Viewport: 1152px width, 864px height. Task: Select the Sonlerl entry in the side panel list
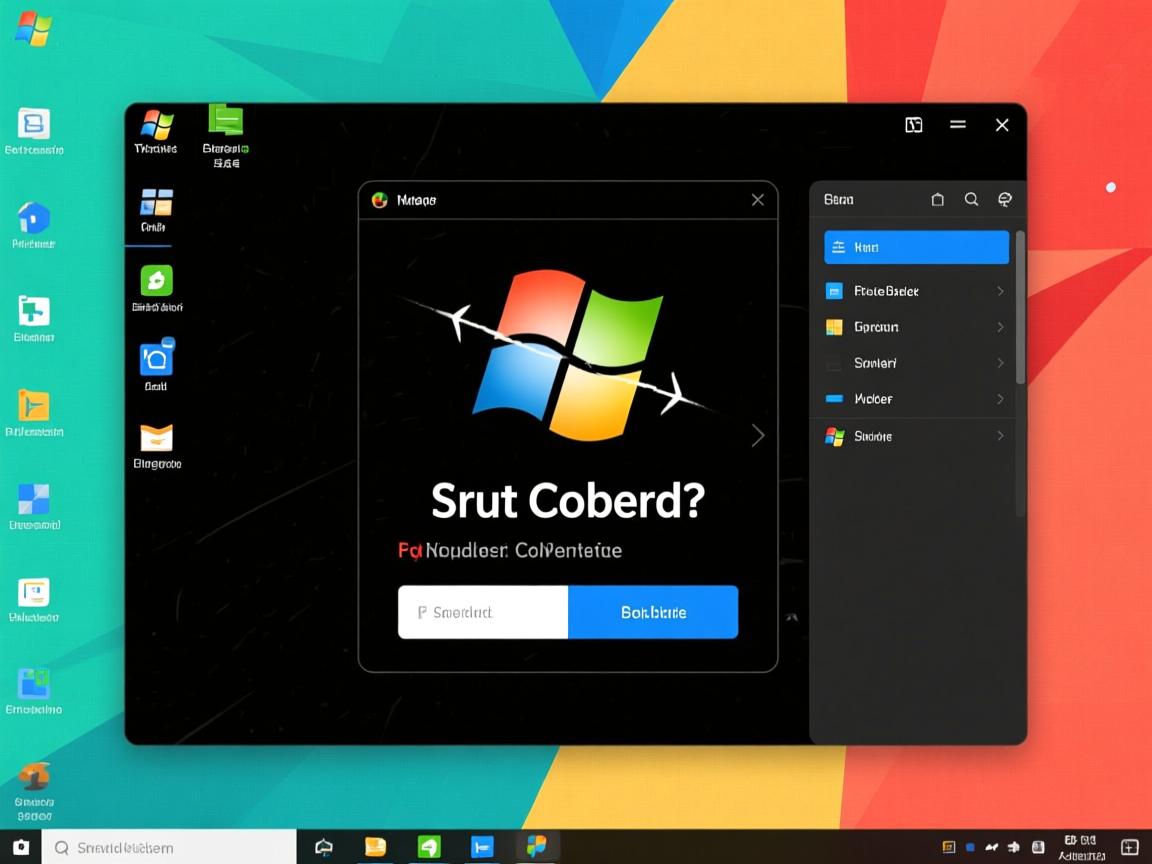(x=875, y=363)
